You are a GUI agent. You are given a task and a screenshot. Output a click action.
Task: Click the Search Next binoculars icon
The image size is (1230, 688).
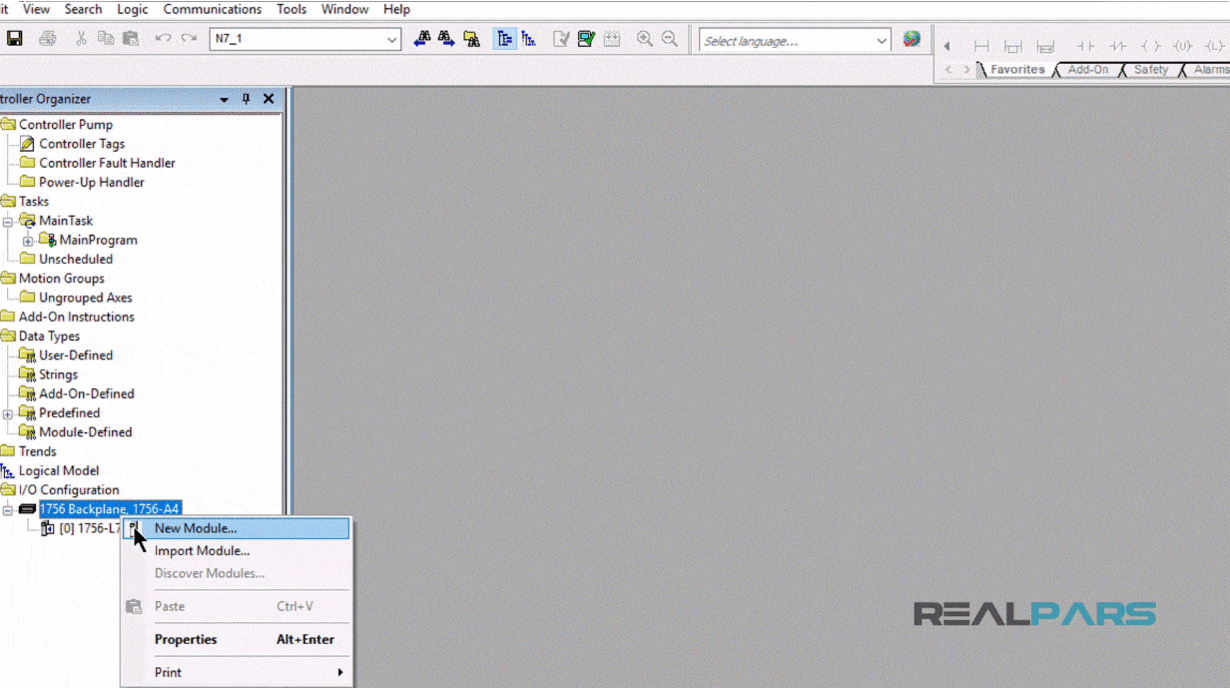point(446,39)
